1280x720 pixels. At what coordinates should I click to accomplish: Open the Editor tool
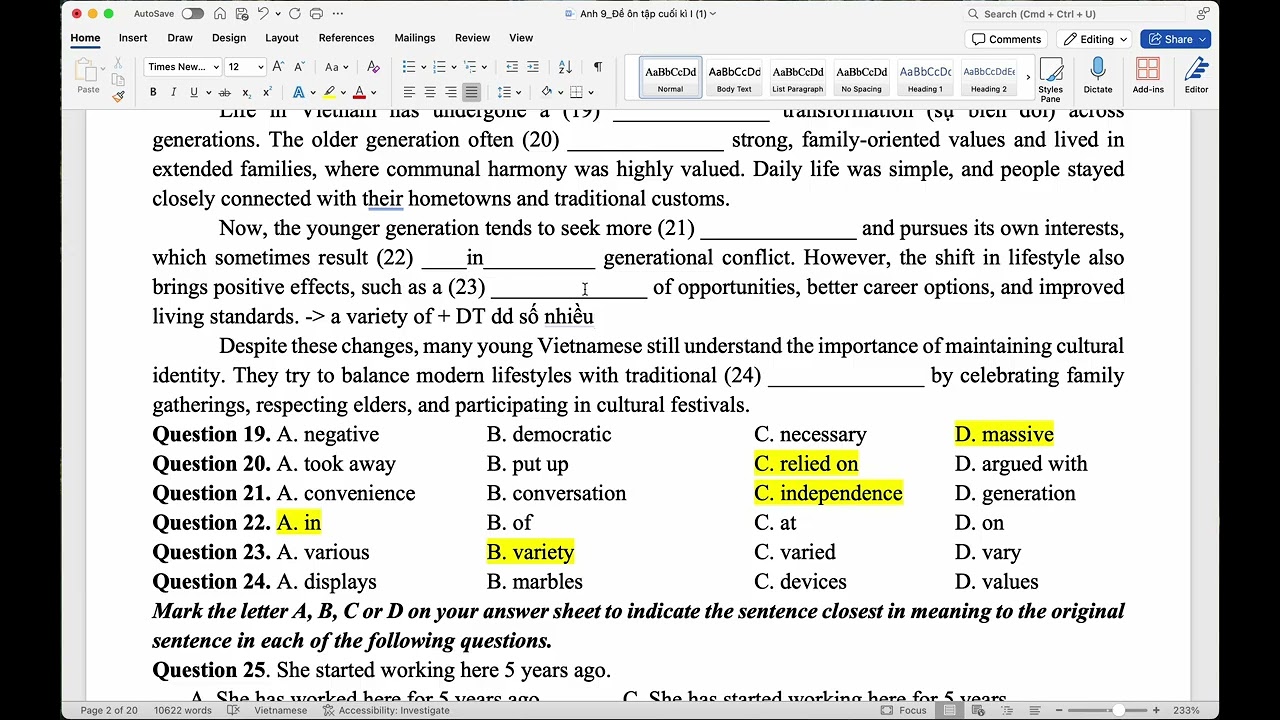pyautogui.click(x=1197, y=76)
